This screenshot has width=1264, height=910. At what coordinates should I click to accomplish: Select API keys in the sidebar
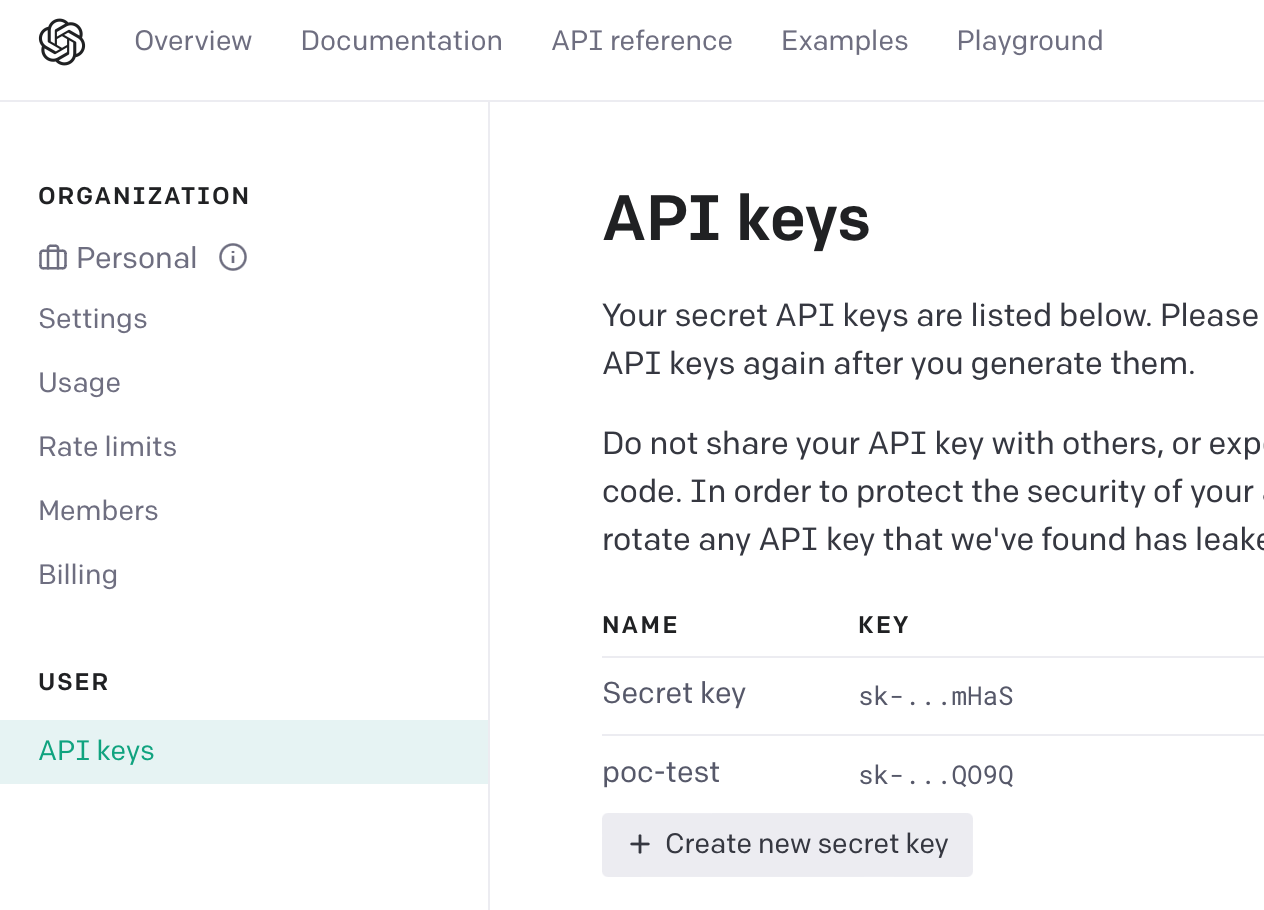244,752
